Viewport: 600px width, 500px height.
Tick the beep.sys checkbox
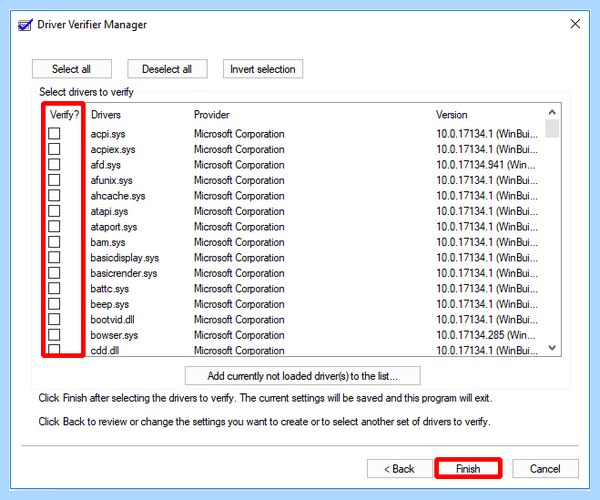pos(54,304)
